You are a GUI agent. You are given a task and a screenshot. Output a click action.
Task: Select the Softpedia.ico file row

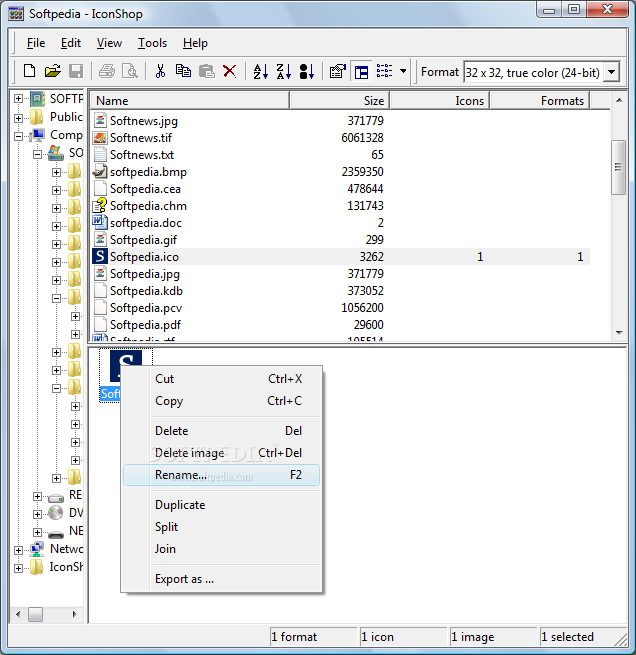tap(340, 256)
